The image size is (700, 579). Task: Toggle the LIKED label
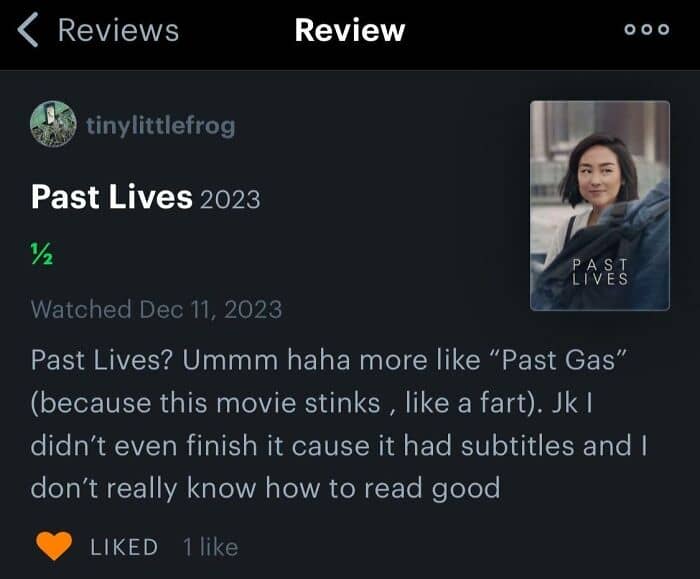click(124, 547)
